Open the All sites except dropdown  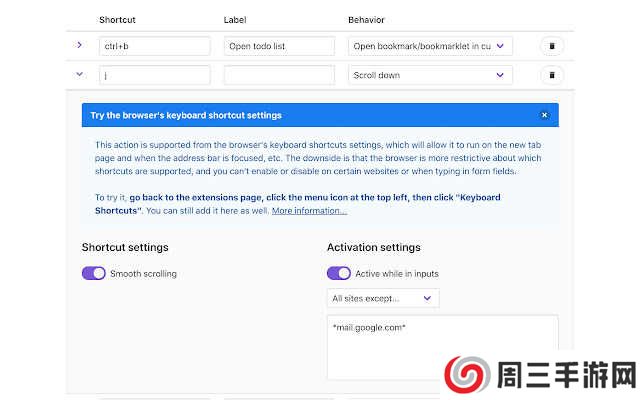click(383, 298)
